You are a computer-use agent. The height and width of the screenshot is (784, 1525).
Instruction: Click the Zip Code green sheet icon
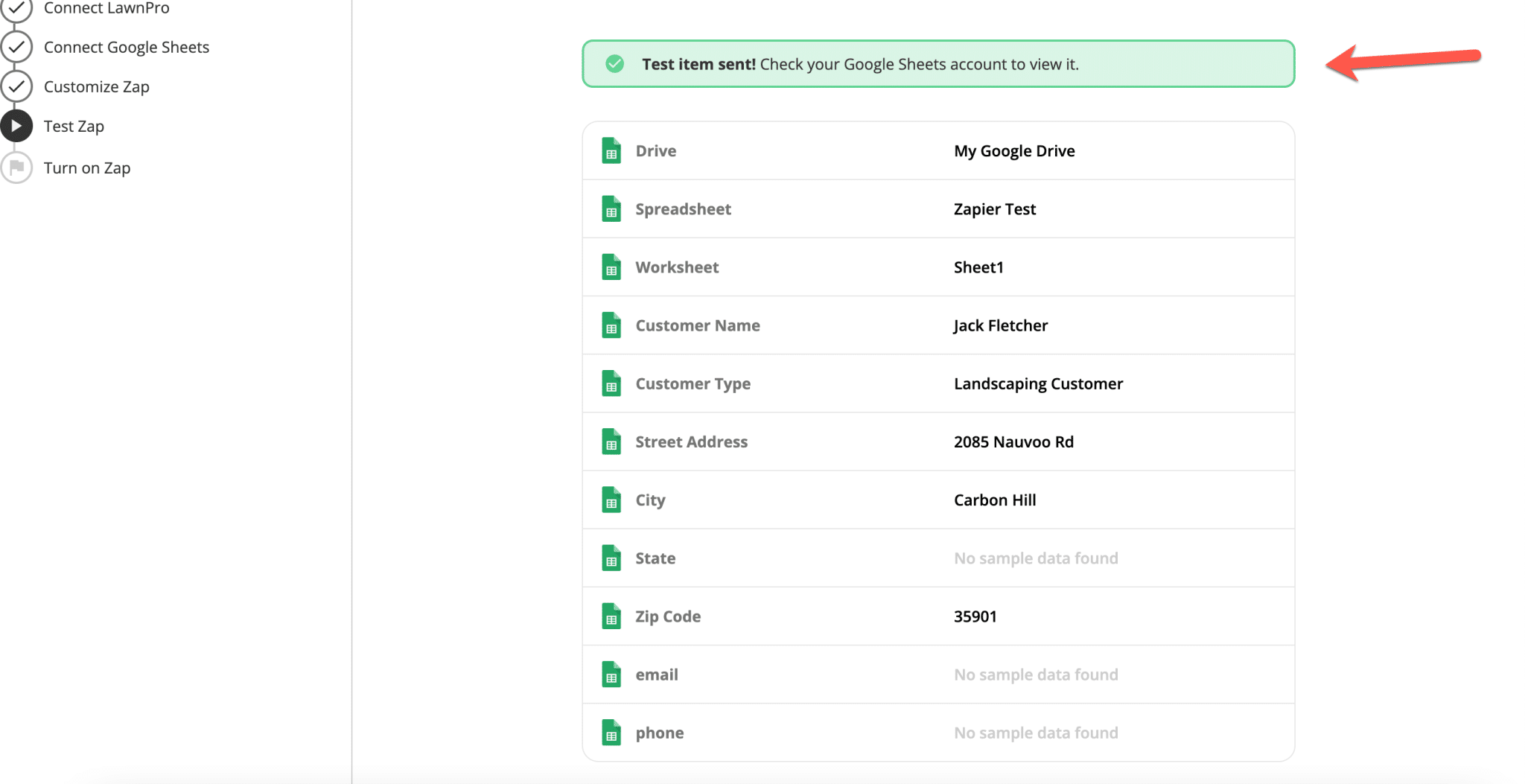click(x=611, y=616)
